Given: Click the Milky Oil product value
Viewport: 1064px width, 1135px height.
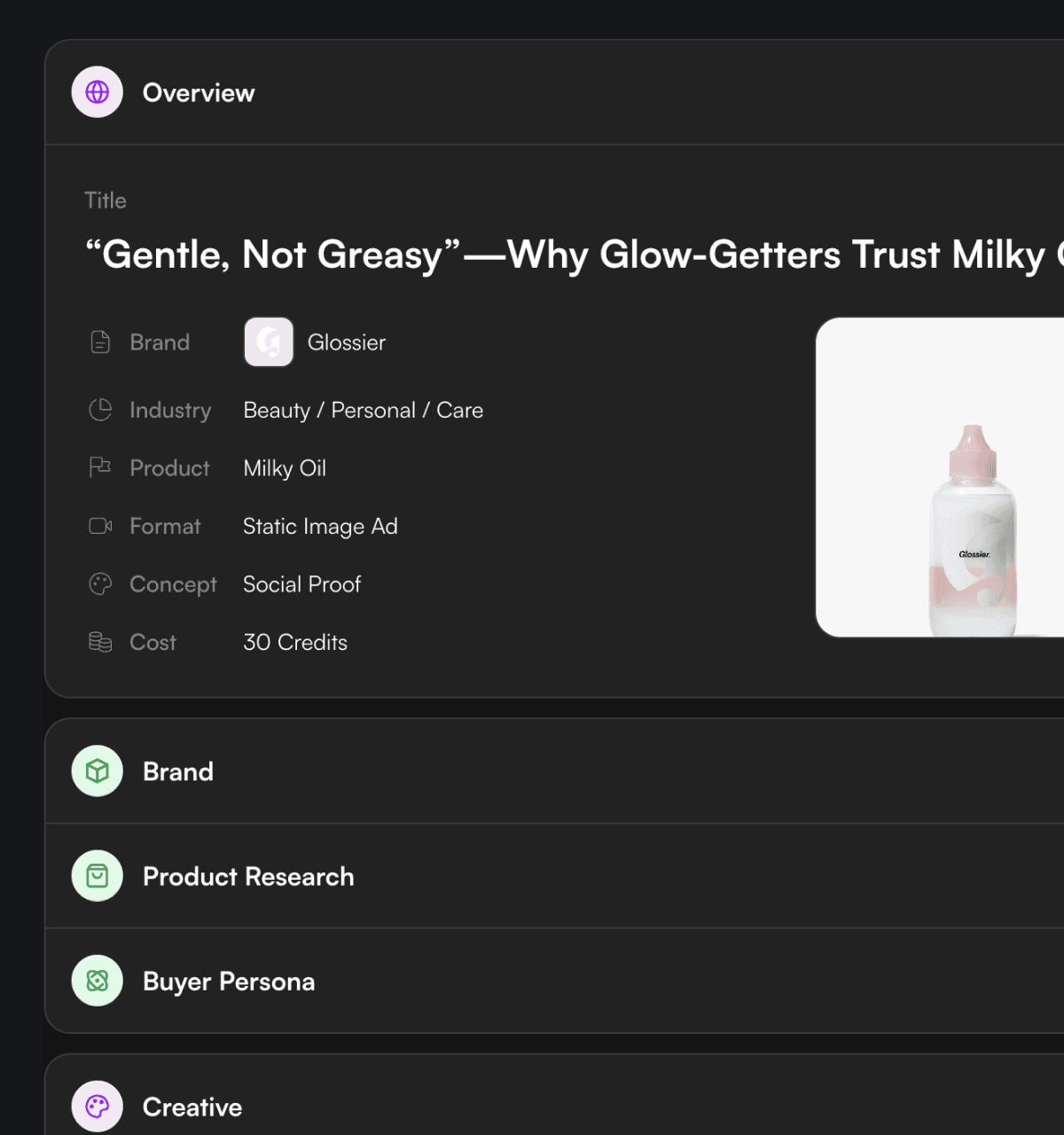Looking at the screenshot, I should click(285, 467).
